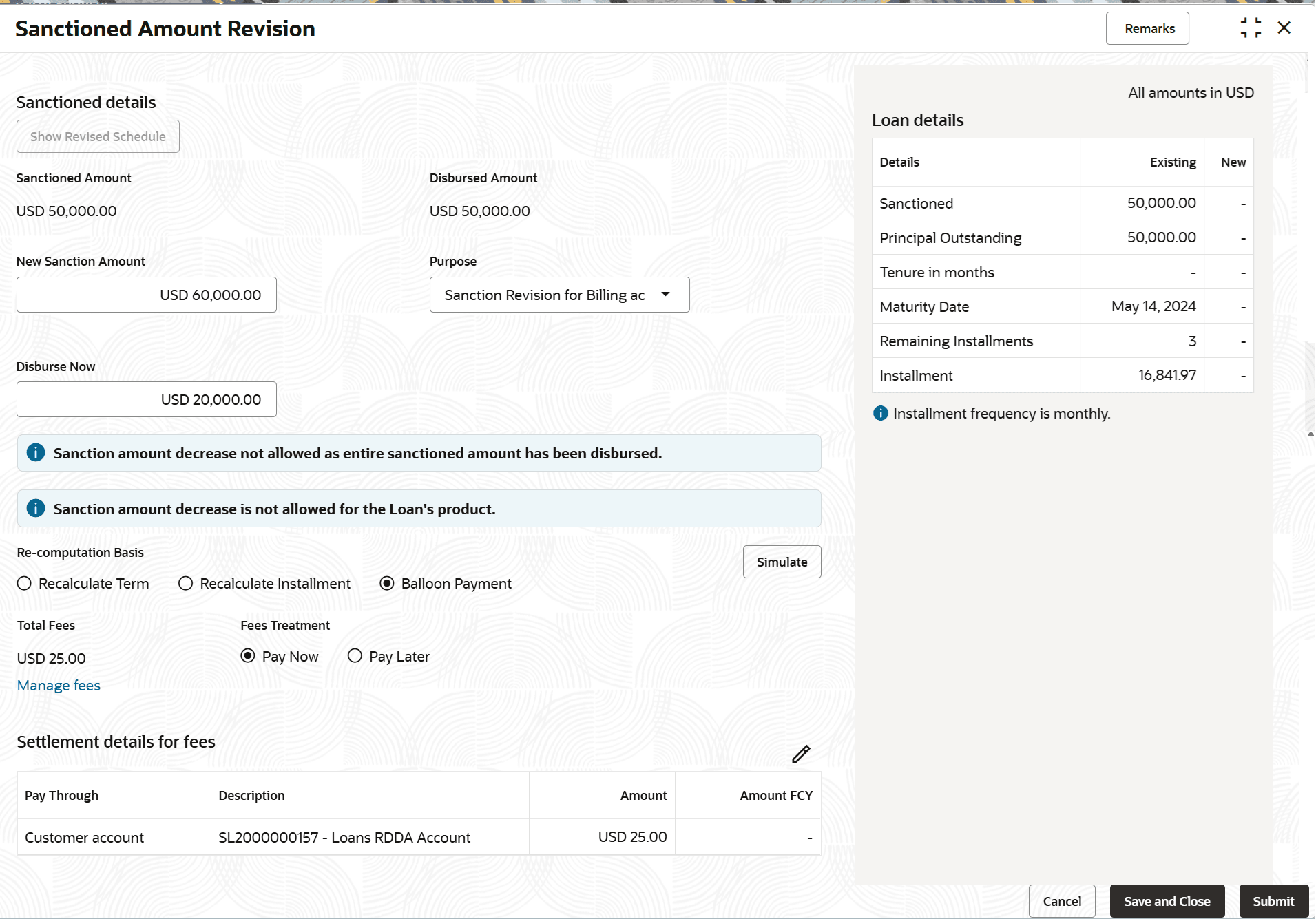The height and width of the screenshot is (919, 1316).
Task: Select Pay Now fees treatment
Action: pyautogui.click(x=248, y=656)
